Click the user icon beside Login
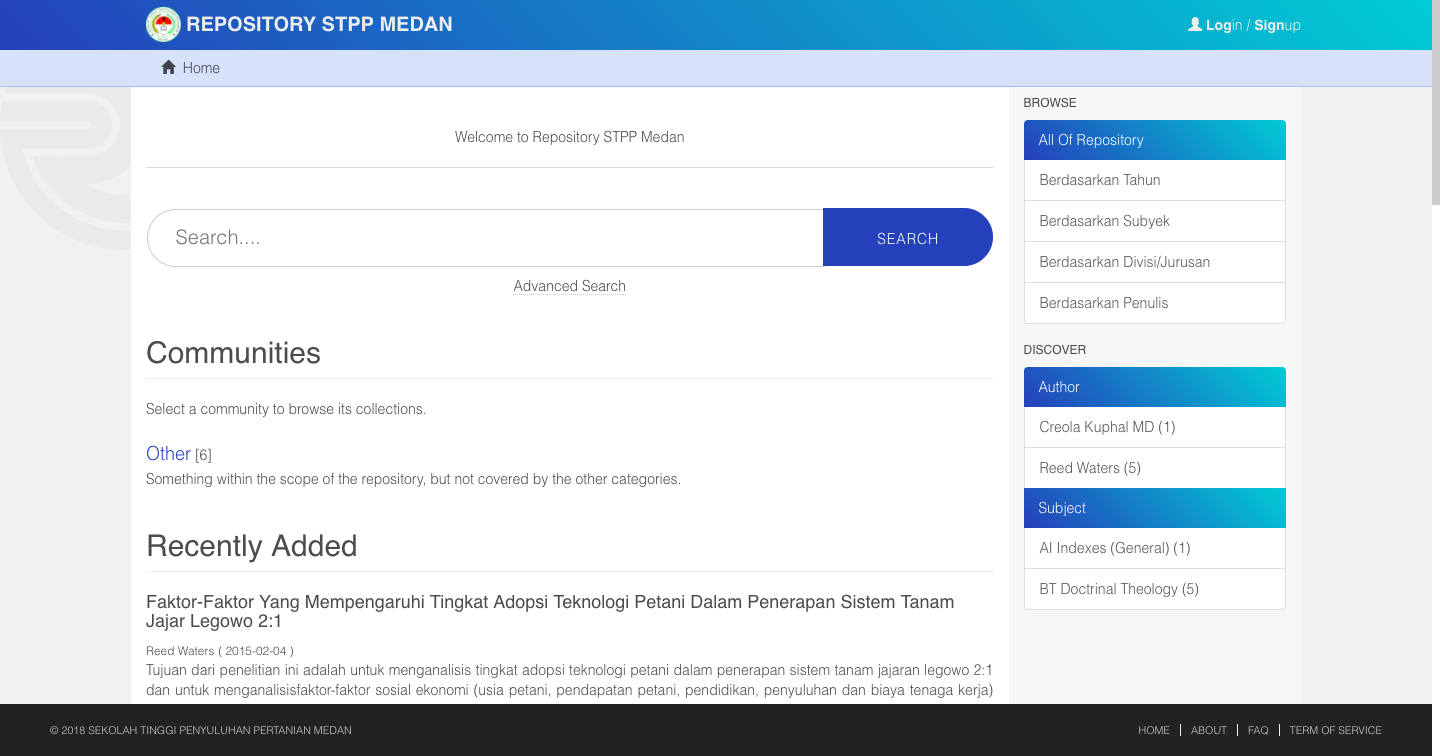This screenshot has height=756, width=1440. [x=1194, y=24]
